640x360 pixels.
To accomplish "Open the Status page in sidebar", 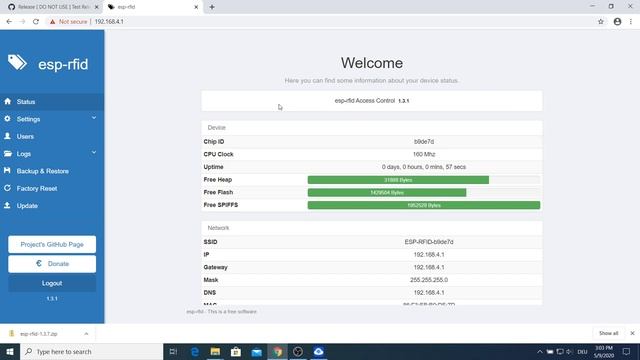I will click(52, 102).
